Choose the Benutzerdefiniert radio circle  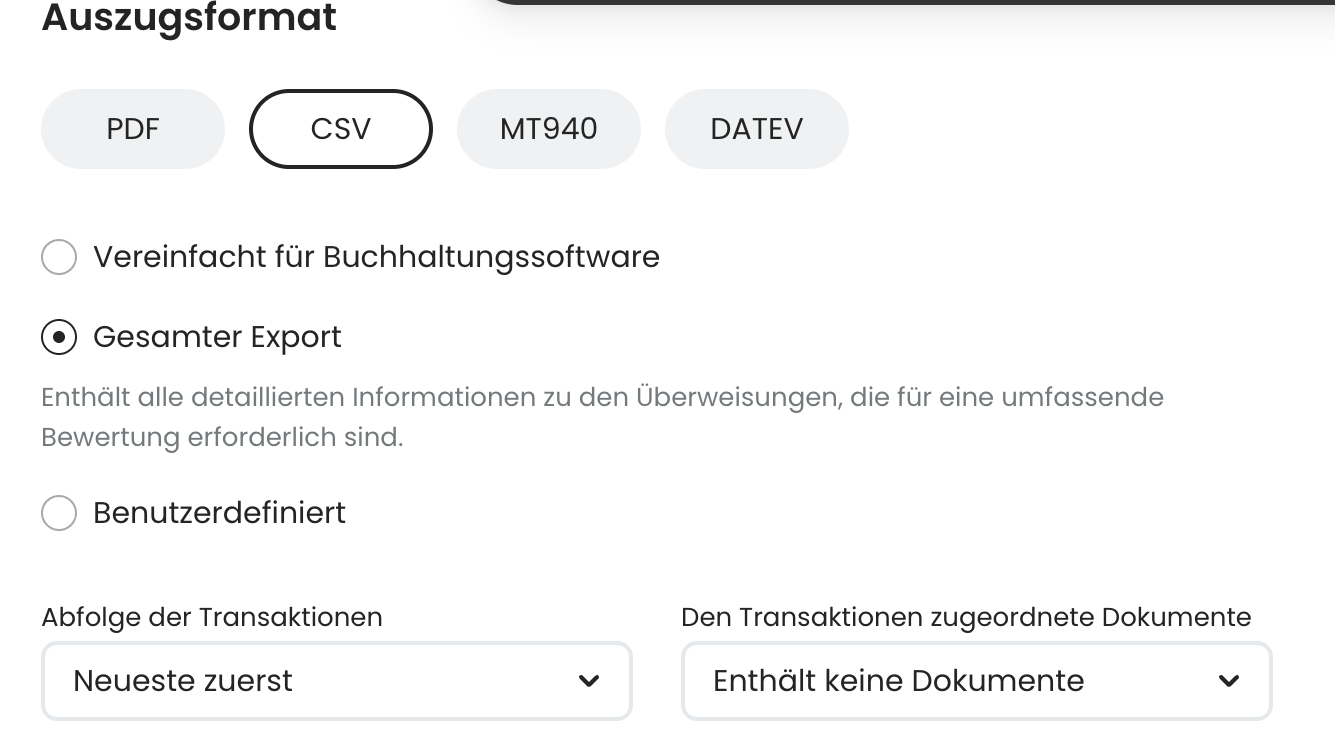point(59,513)
